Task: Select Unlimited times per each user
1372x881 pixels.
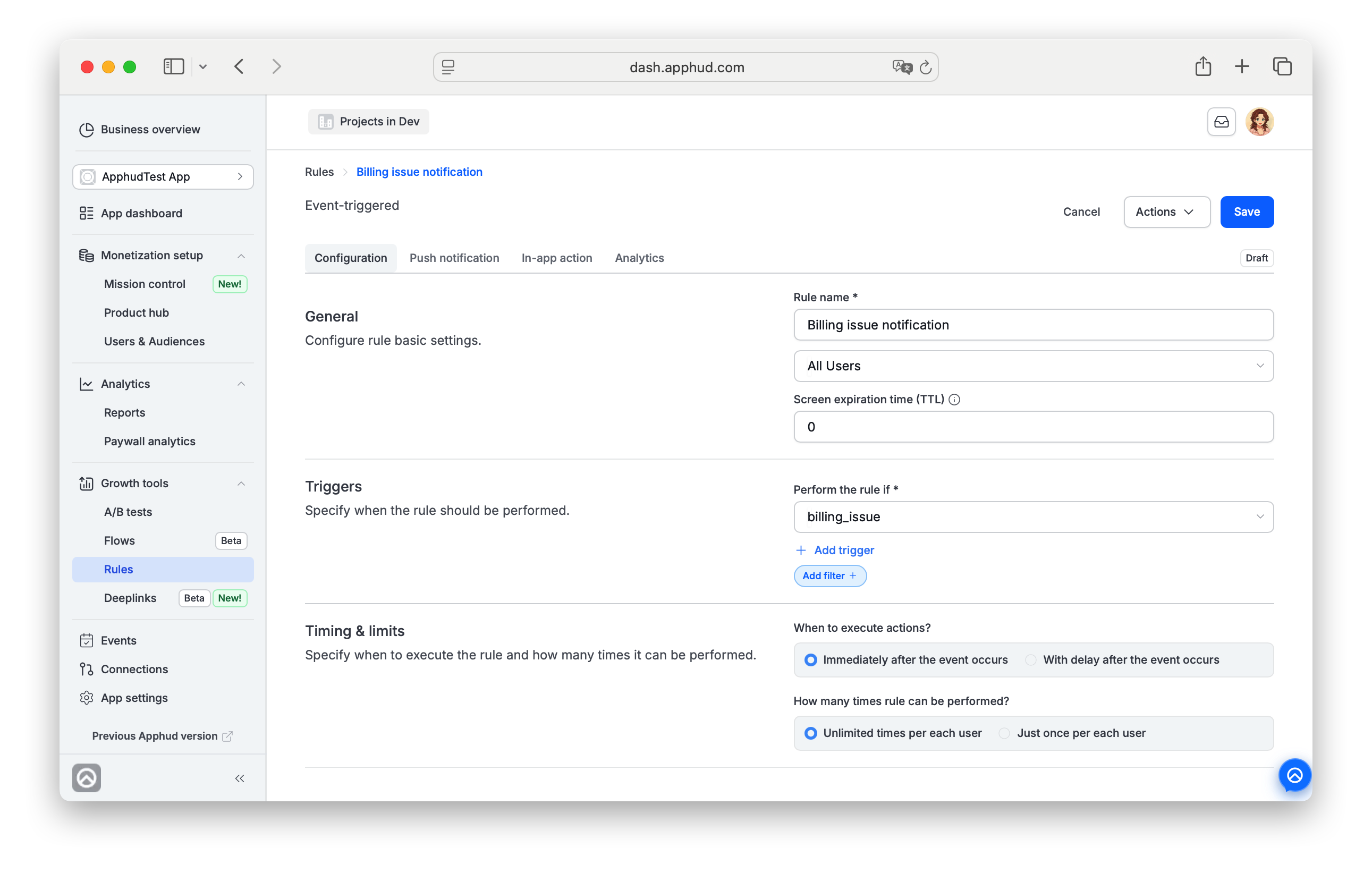Action: pyautogui.click(x=810, y=733)
